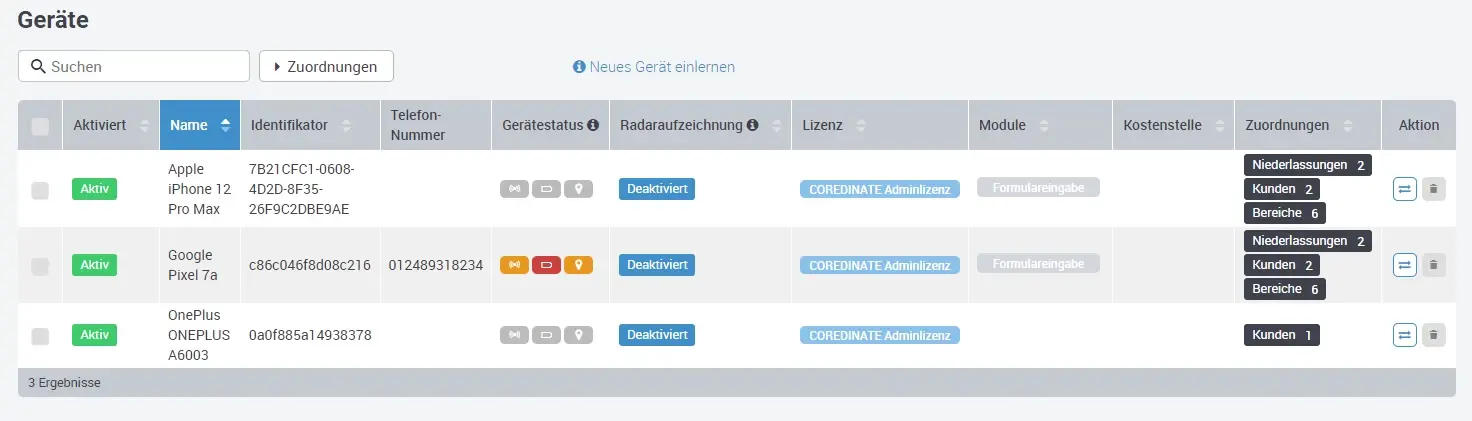
Task: Delete the OnePlus ONEPLUS A6003 device
Action: [1434, 335]
